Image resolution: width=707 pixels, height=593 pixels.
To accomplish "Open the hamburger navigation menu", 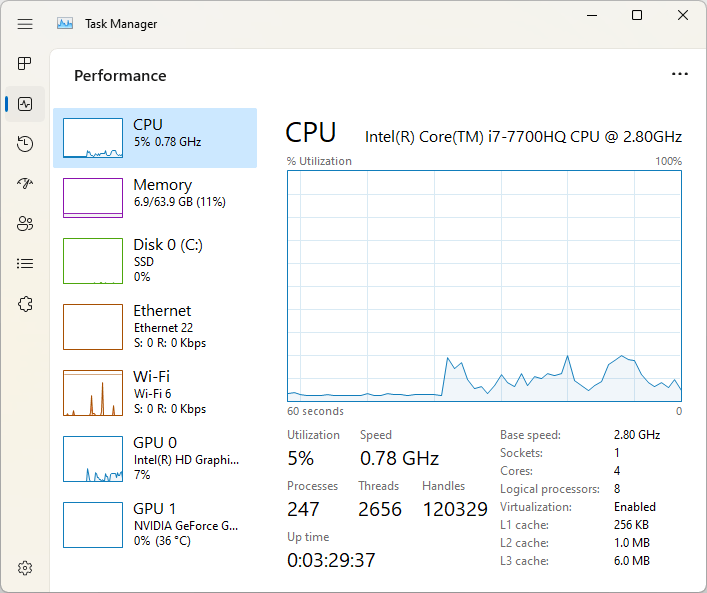I will (x=25, y=24).
